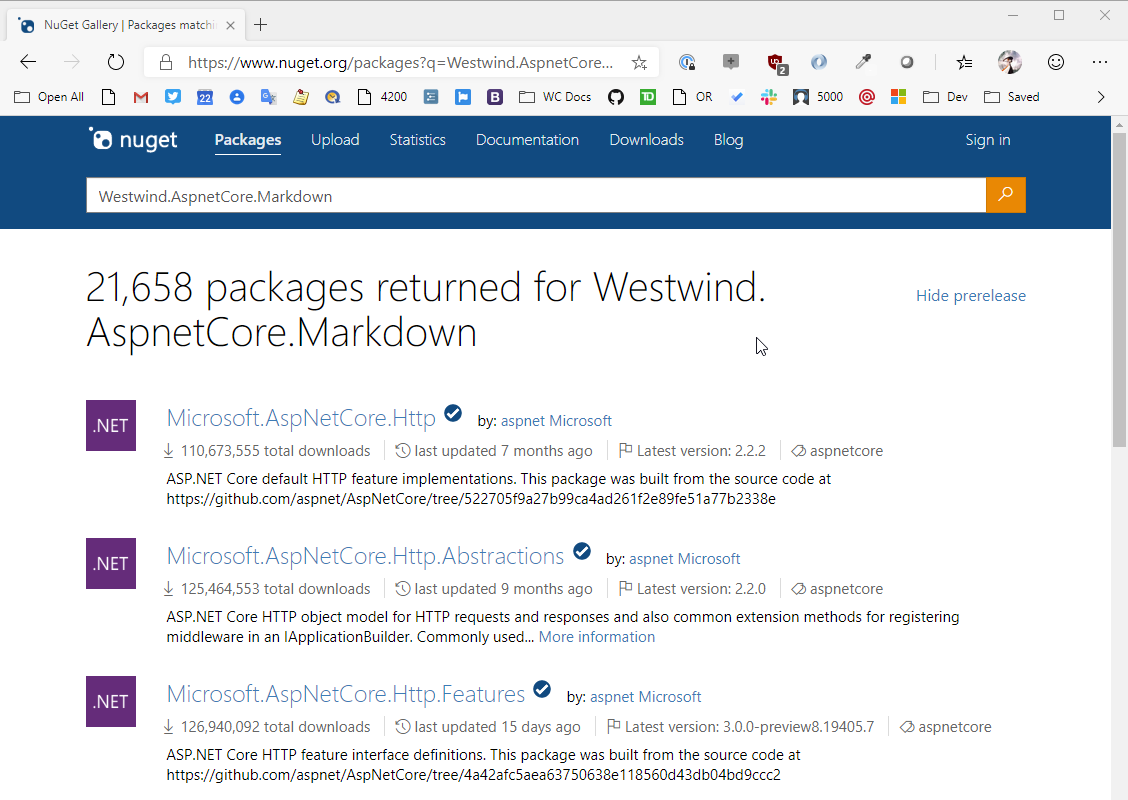Click the page vertical scrollbar thumb
The height and width of the screenshot is (800, 1128).
1119,290
